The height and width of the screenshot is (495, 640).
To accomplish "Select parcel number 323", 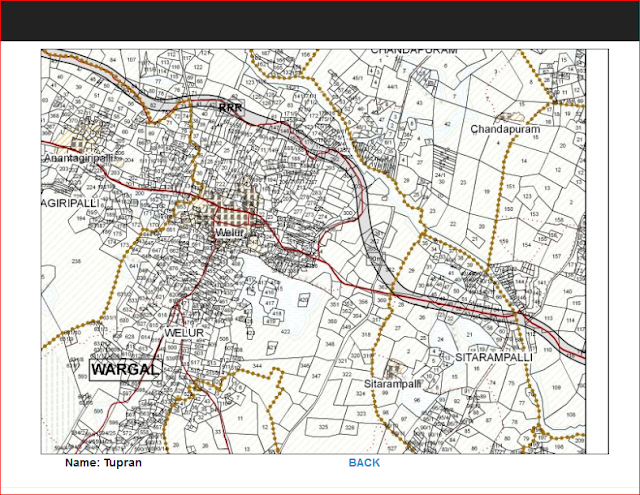I will click(x=361, y=414).
